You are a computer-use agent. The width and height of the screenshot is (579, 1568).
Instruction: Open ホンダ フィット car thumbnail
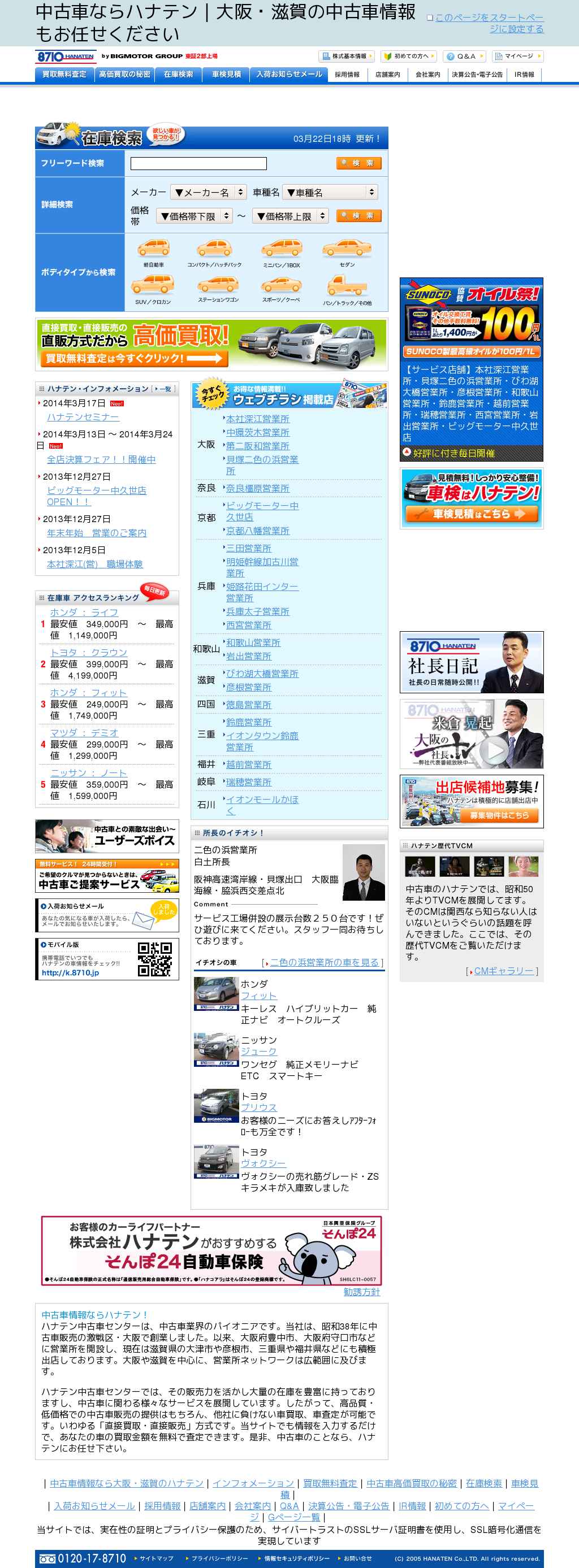click(216, 993)
